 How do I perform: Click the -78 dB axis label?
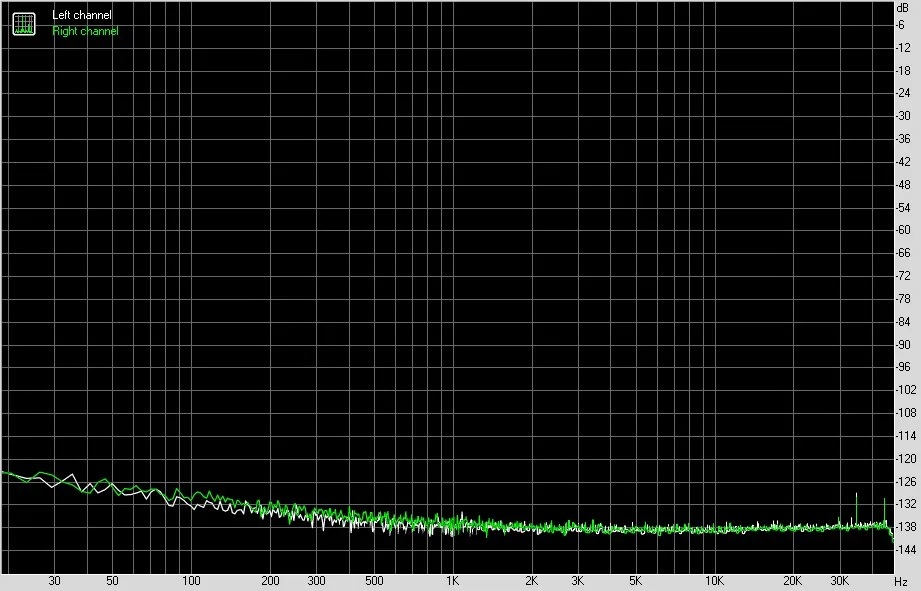[x=903, y=298]
